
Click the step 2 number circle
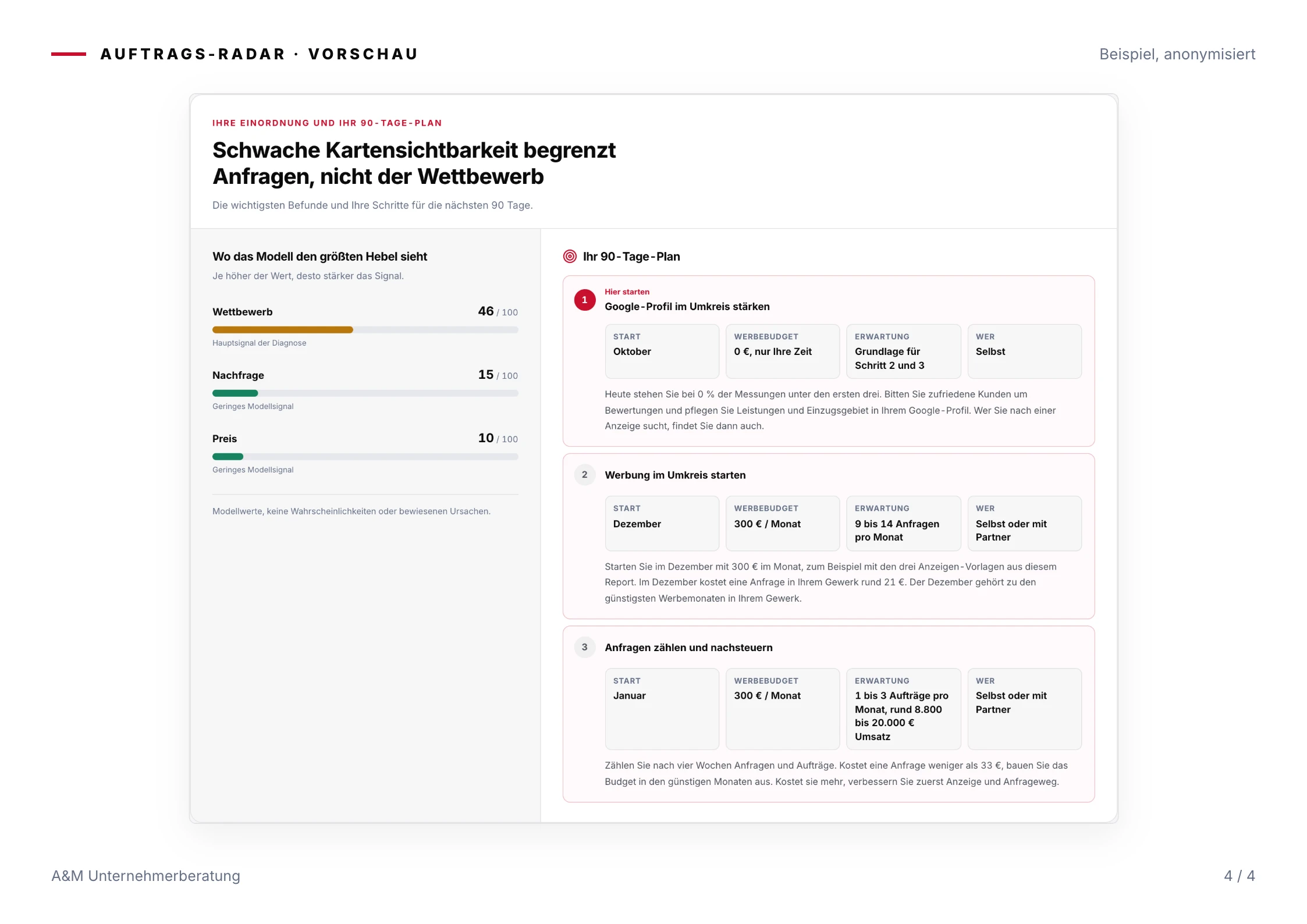point(584,475)
